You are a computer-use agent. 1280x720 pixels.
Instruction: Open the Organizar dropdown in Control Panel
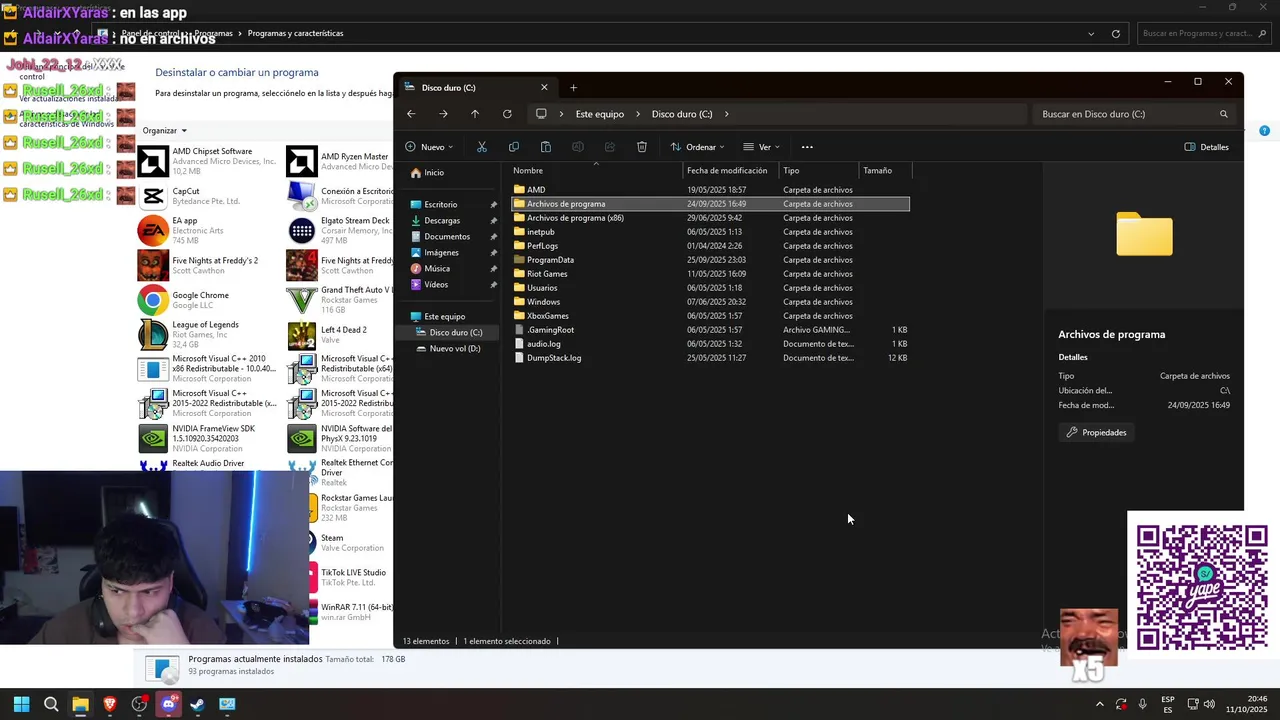click(165, 130)
